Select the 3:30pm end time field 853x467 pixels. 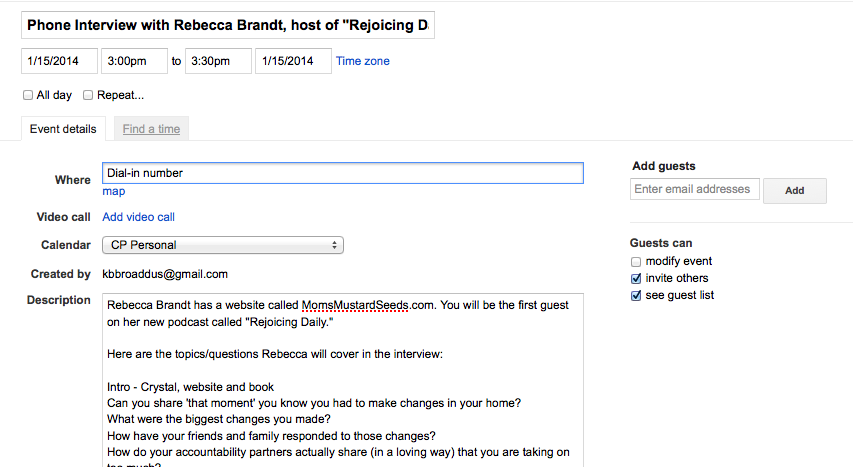click(218, 61)
